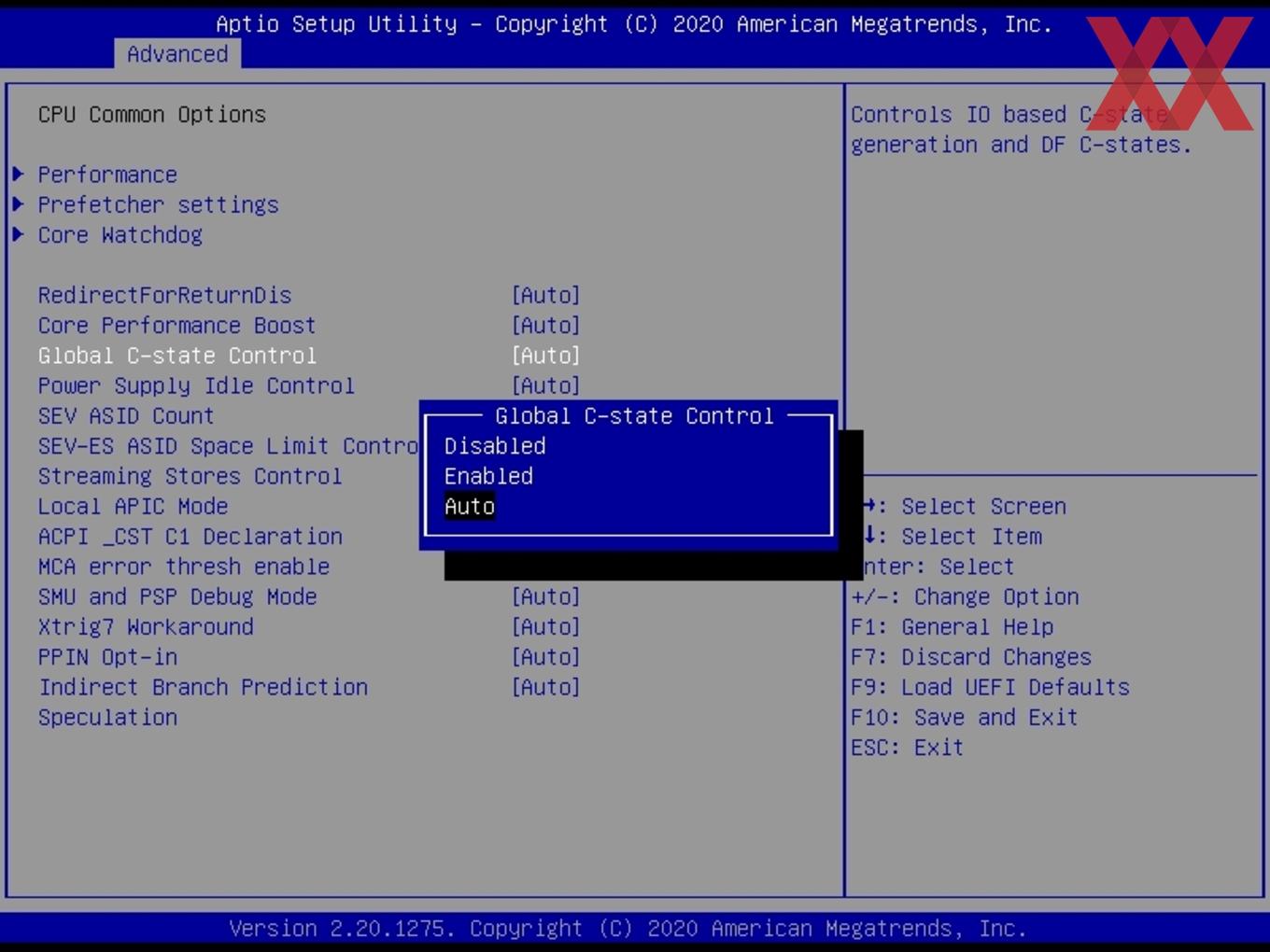Select Auto in the Global C-state popup
The width and height of the screenshot is (1270, 952).
click(470, 506)
